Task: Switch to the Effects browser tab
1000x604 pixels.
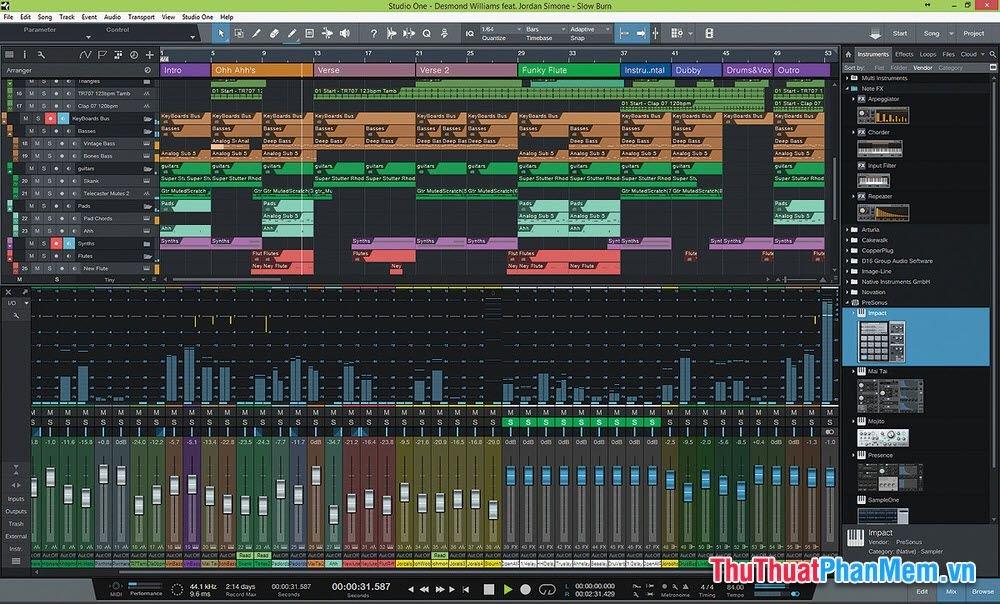Action: click(904, 54)
